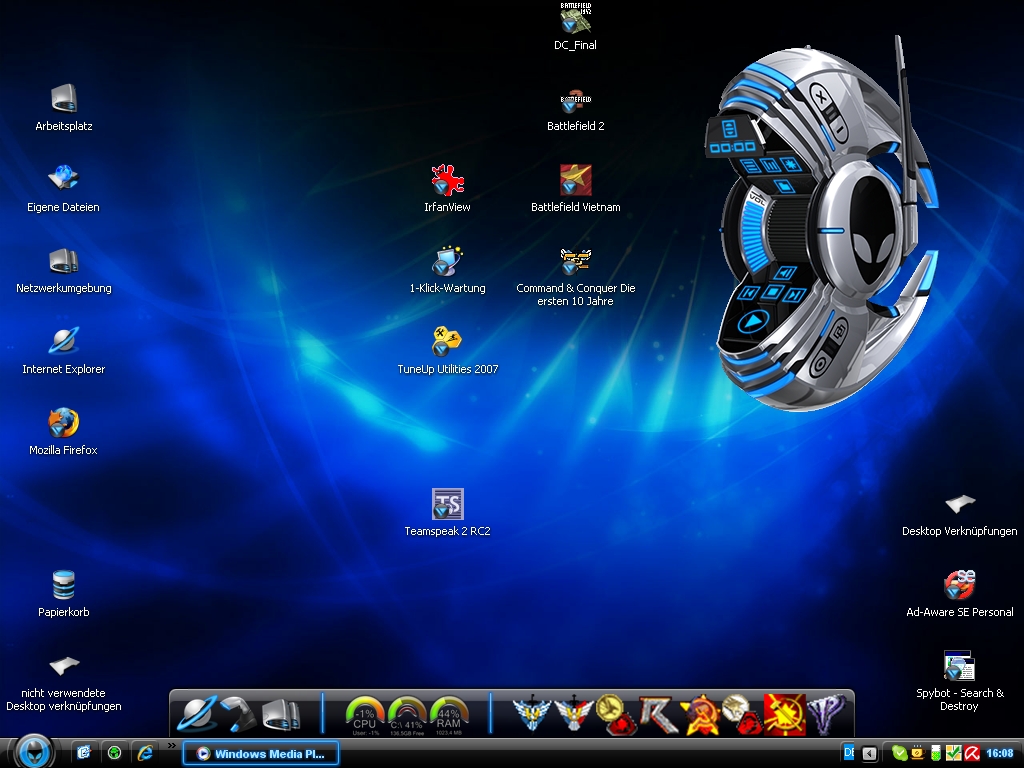Open the Eigene Dateien folder icon

tap(63, 189)
